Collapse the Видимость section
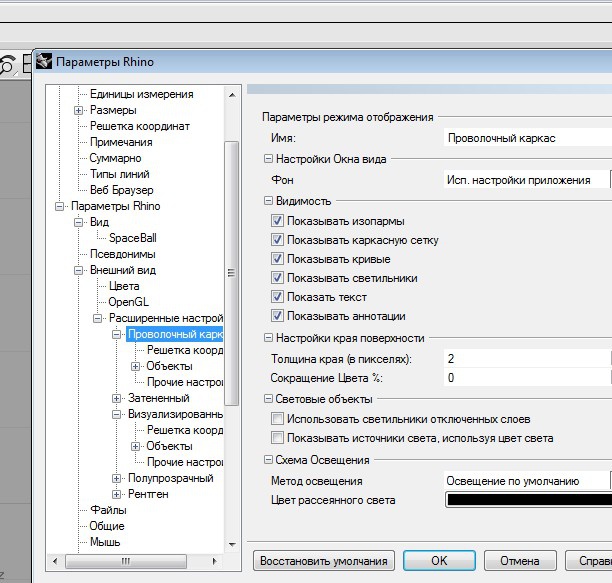Image resolution: width=612 pixels, height=583 pixels. tap(268, 201)
